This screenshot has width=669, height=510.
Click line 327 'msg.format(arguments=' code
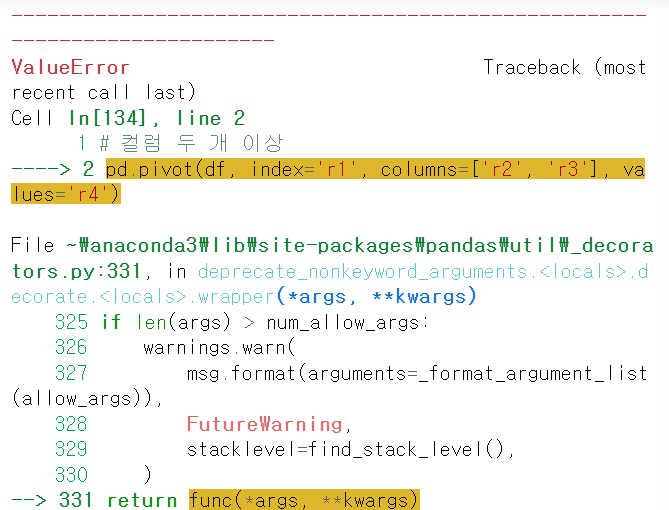303,373
